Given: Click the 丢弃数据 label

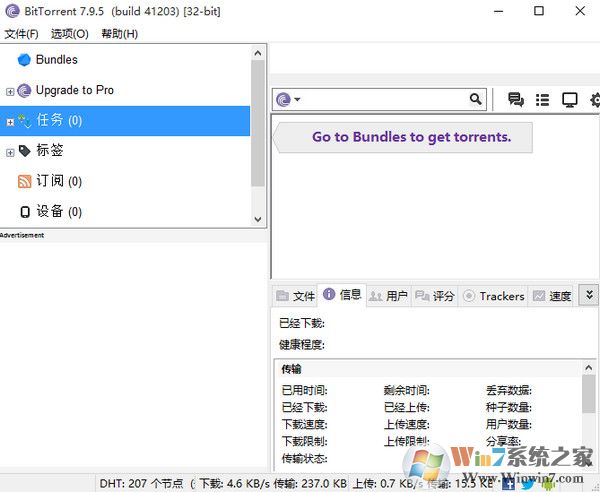Looking at the screenshot, I should [509, 390].
